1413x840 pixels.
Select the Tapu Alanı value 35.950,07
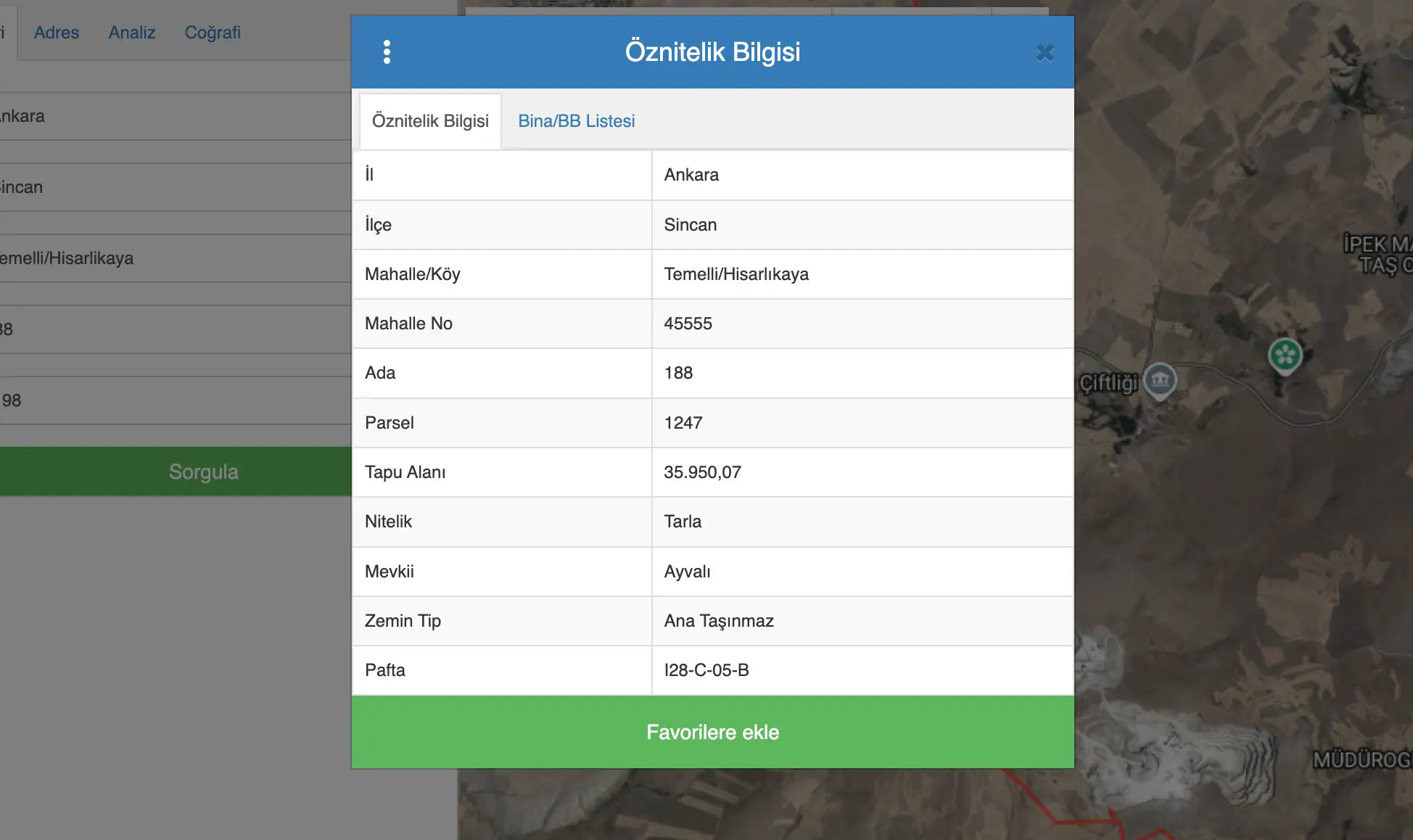(702, 472)
